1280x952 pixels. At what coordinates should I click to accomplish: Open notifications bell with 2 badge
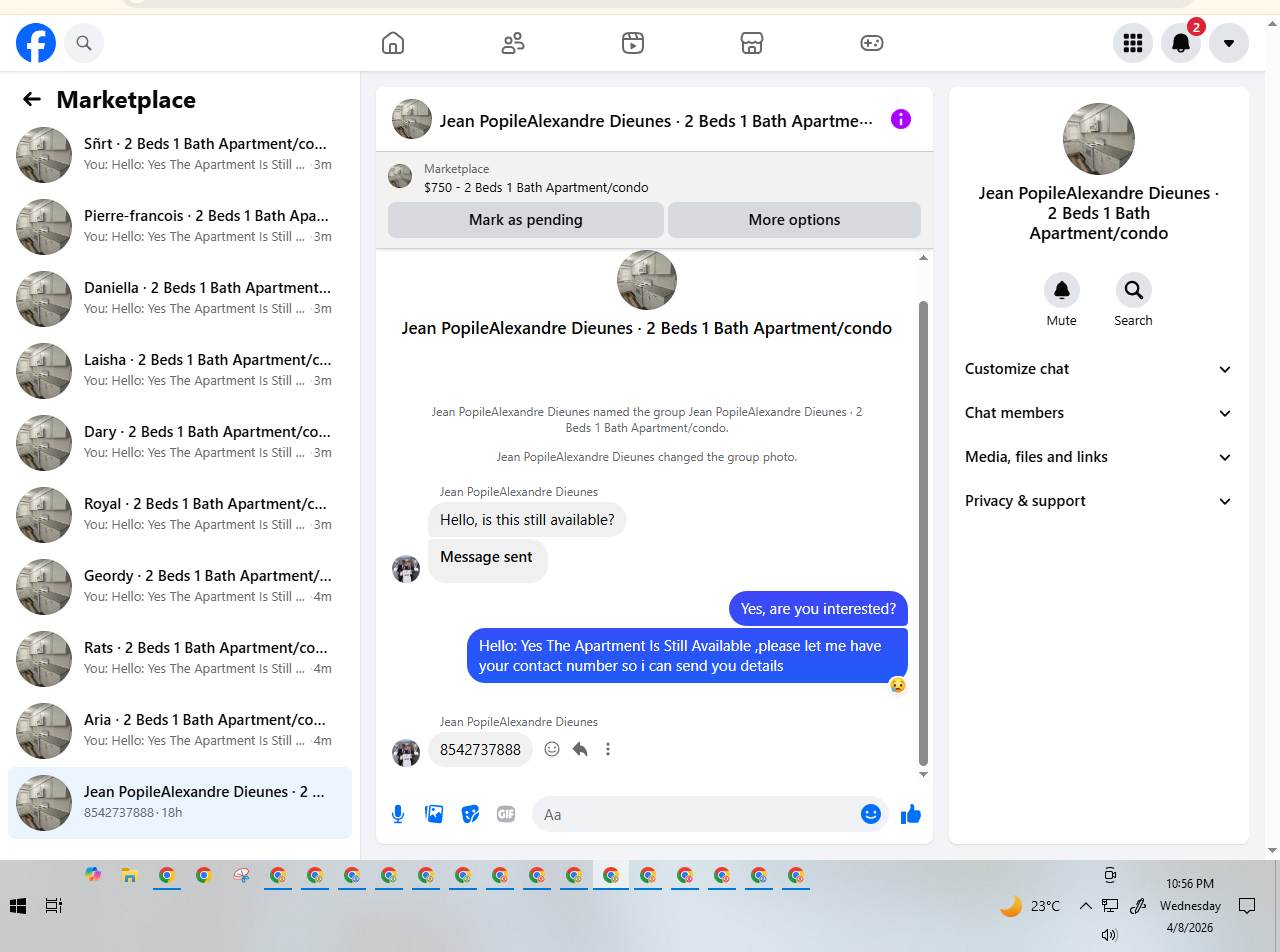[x=1181, y=43]
